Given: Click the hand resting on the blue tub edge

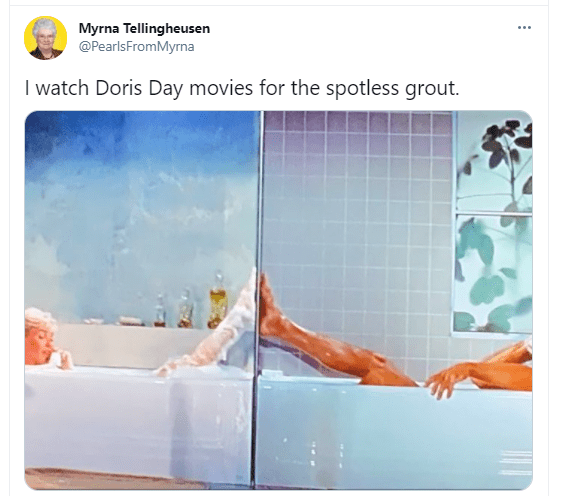Looking at the screenshot, I should [442, 384].
